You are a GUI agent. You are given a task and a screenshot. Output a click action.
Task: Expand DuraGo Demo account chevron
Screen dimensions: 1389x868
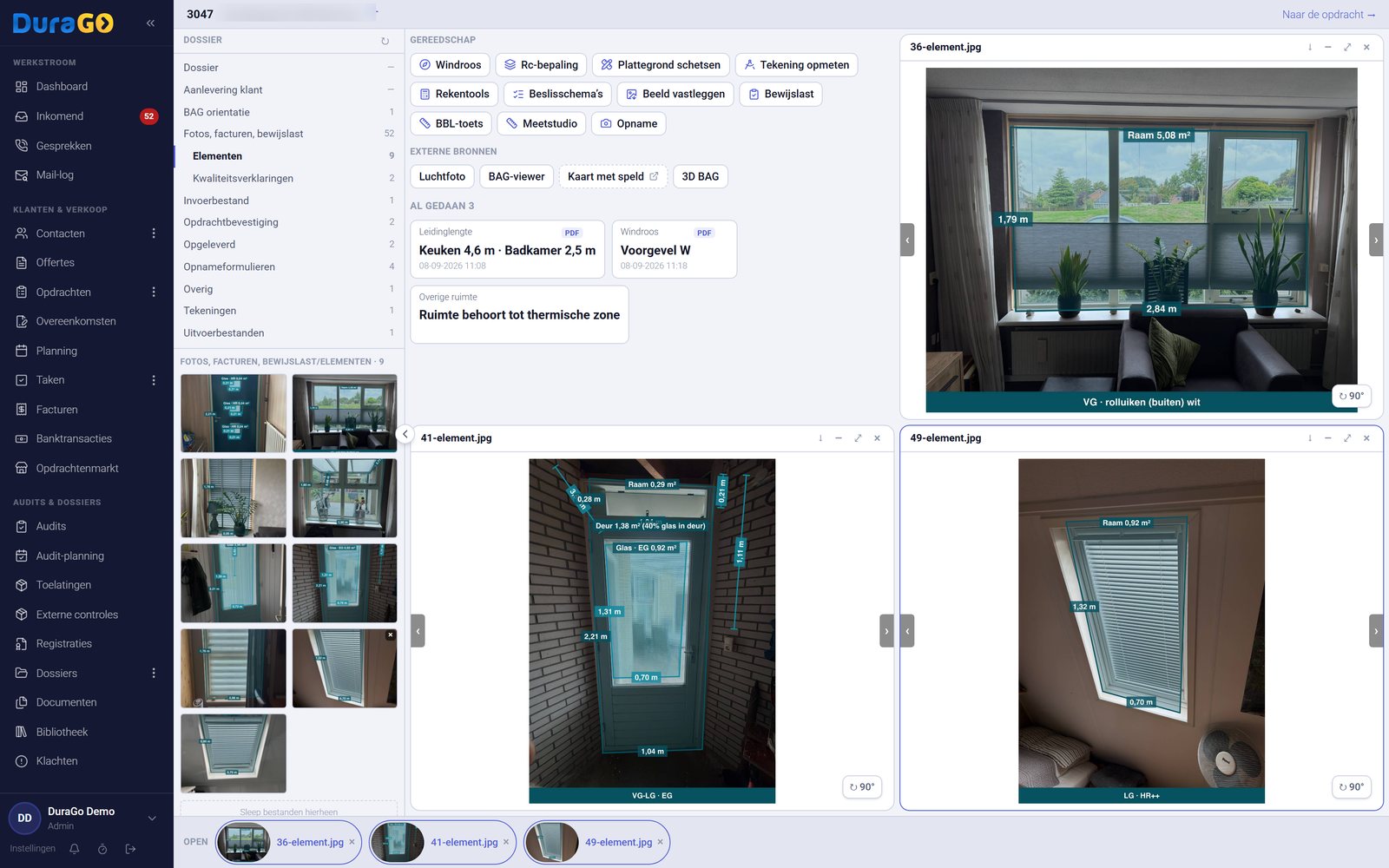tap(152, 818)
